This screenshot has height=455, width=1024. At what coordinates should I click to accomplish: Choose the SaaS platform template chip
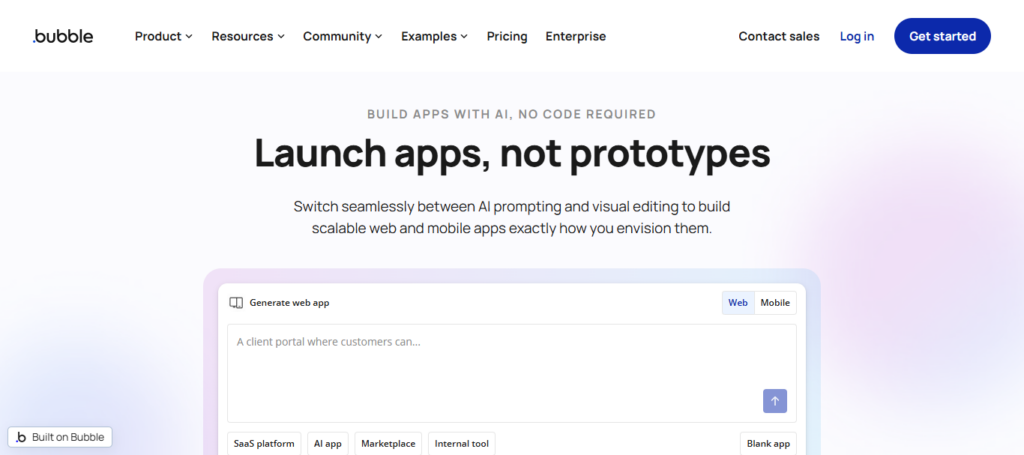click(x=264, y=443)
